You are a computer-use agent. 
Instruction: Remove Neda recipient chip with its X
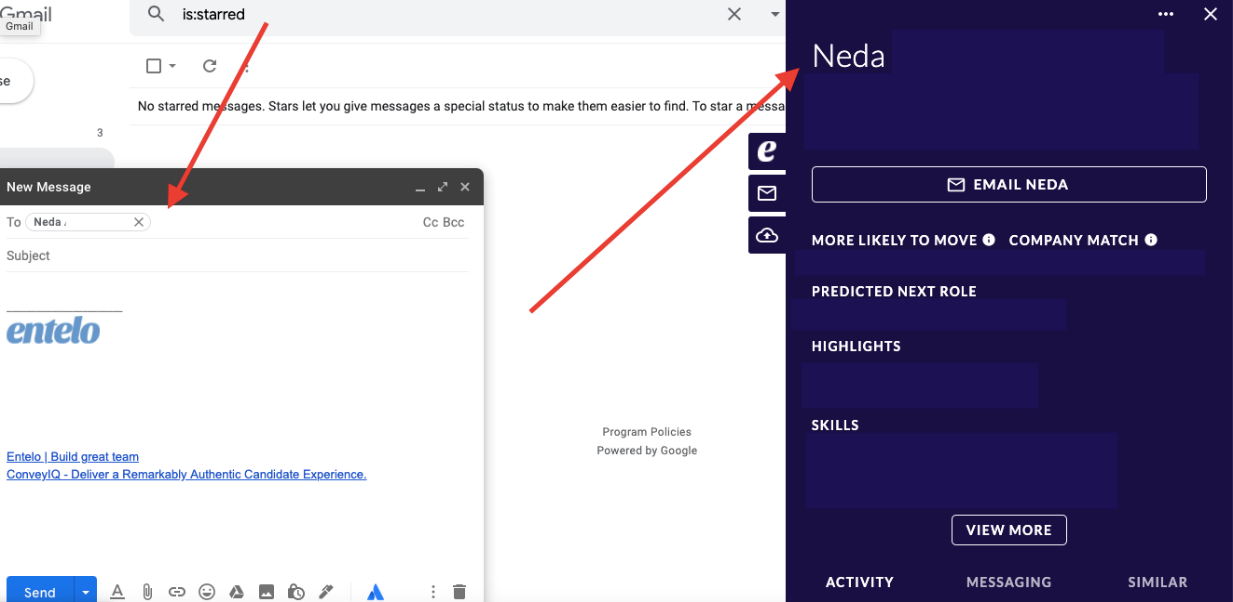(x=139, y=222)
